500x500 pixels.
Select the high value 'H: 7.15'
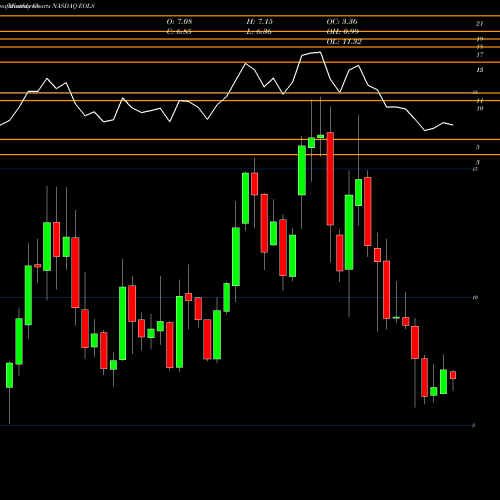pyautogui.click(x=259, y=22)
